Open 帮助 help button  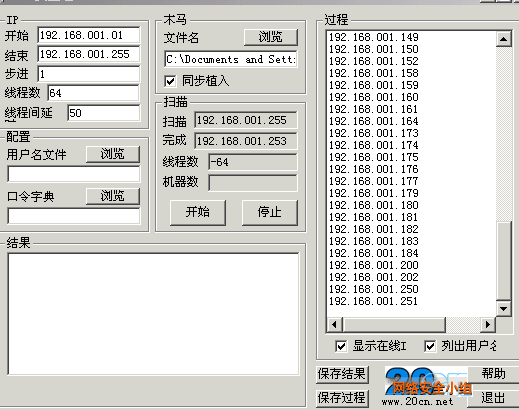(x=493, y=374)
